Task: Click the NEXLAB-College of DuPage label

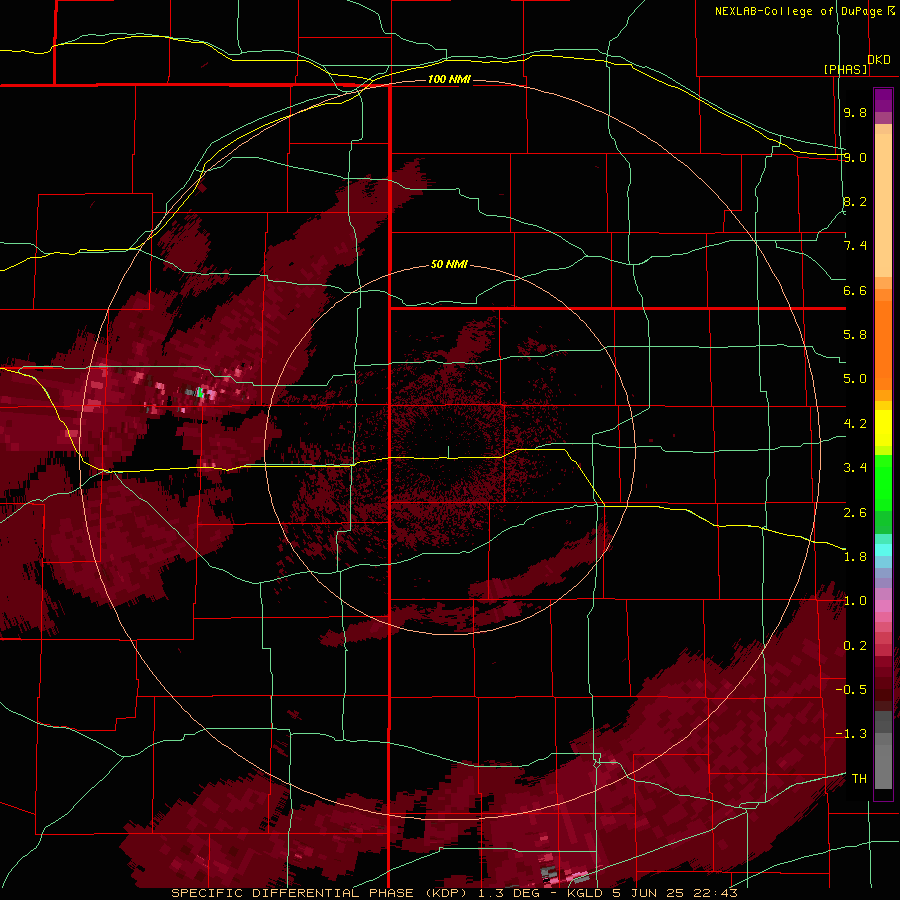Action: (x=798, y=11)
